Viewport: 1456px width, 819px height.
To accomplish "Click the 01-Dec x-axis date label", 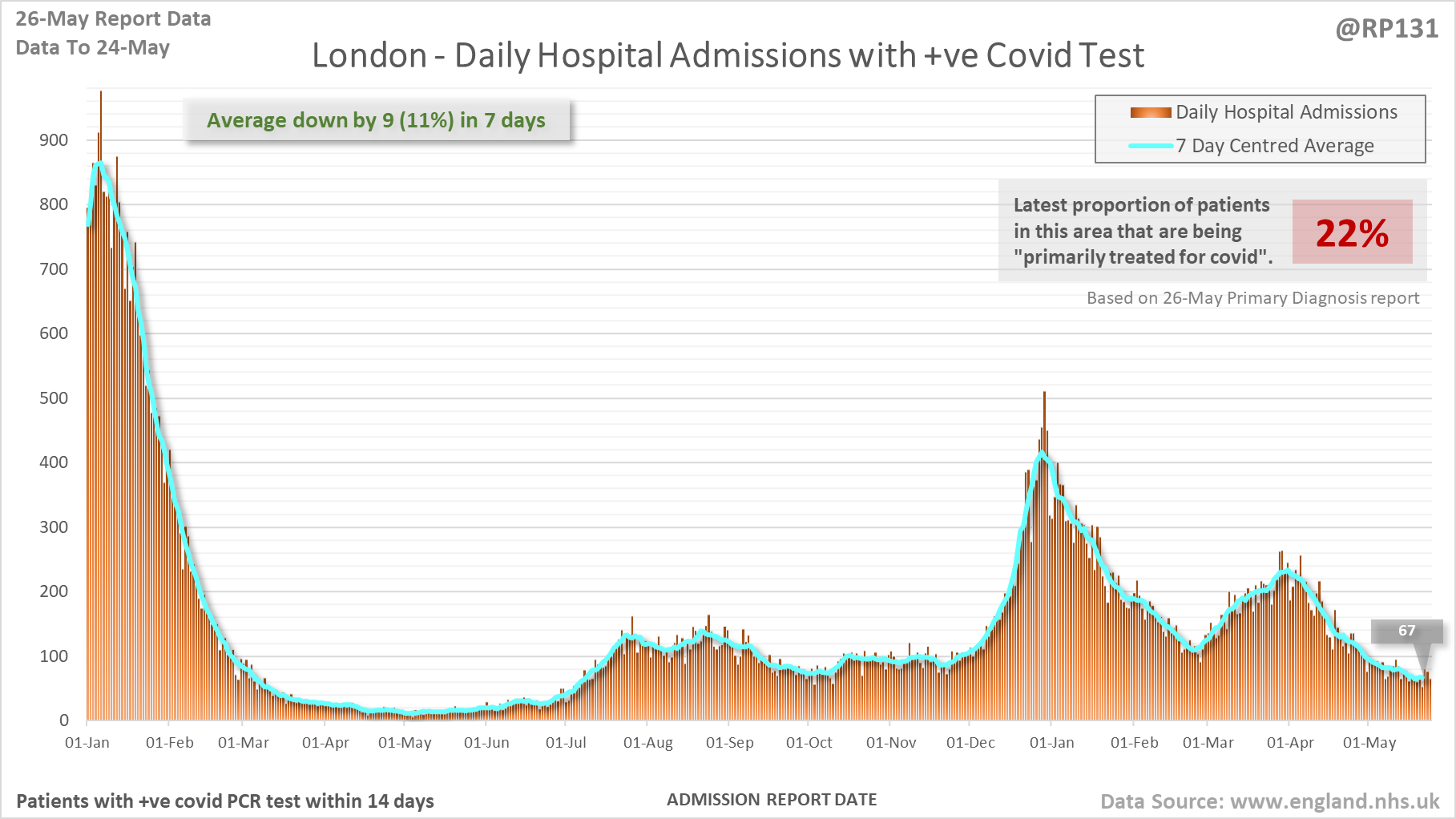I will pyautogui.click(x=970, y=743).
